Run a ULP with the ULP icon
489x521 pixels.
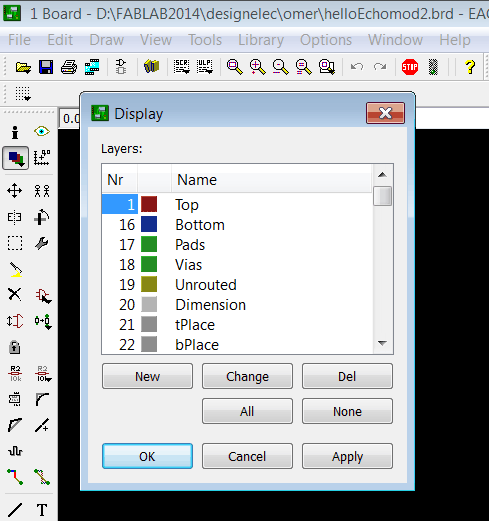click(x=205, y=67)
